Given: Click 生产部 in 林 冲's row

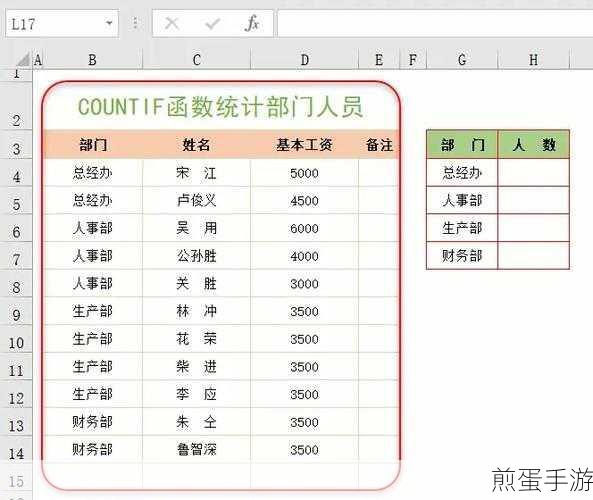Looking at the screenshot, I should (x=93, y=311).
